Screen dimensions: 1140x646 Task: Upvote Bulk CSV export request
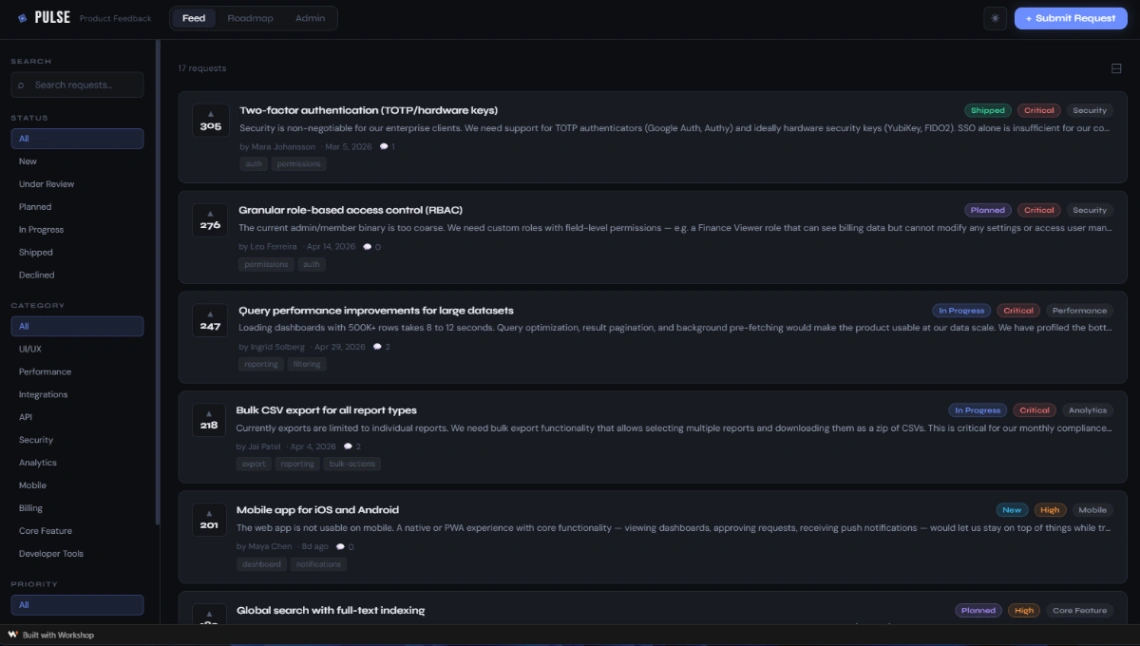(x=209, y=420)
